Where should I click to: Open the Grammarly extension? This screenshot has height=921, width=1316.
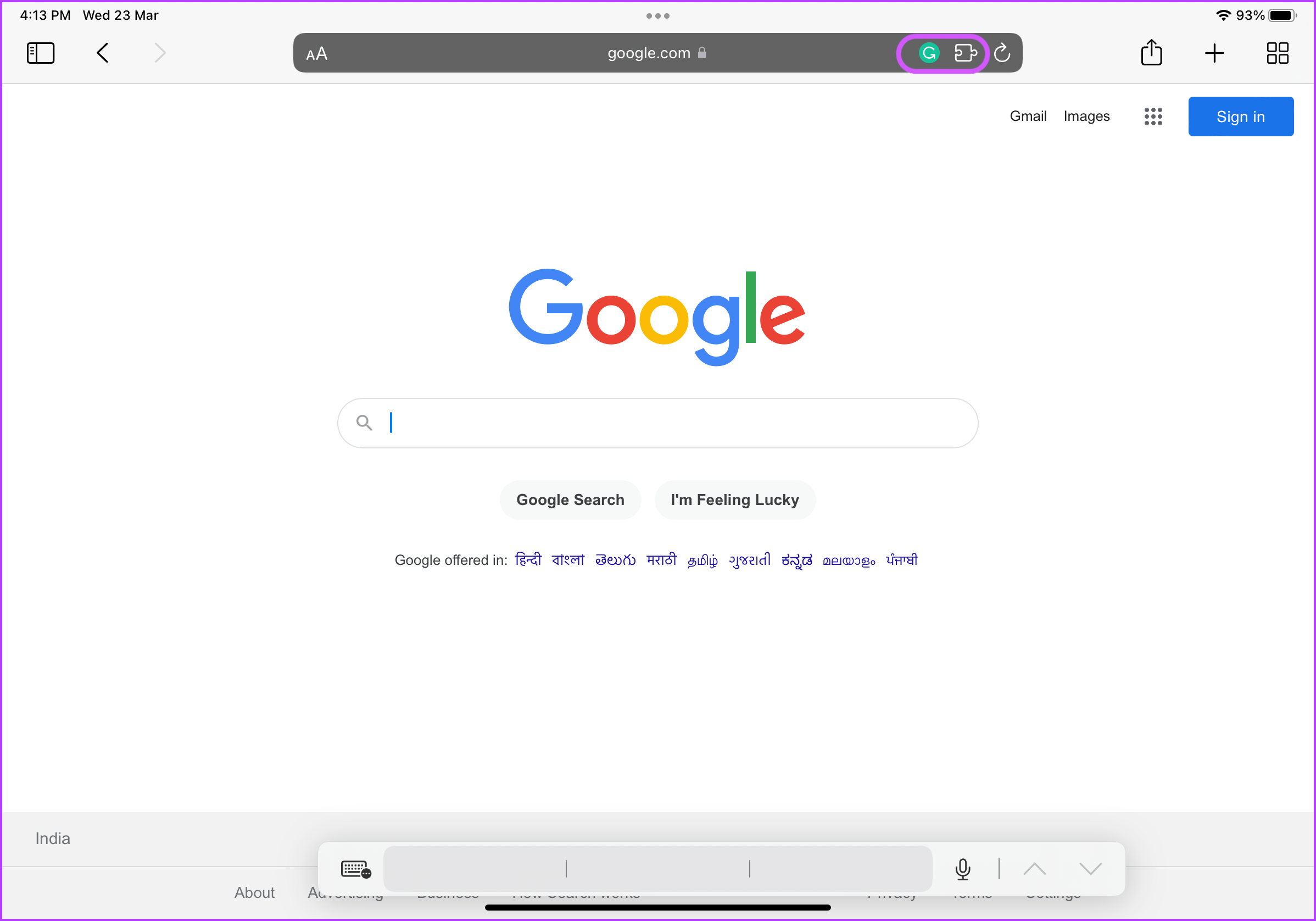[929, 53]
